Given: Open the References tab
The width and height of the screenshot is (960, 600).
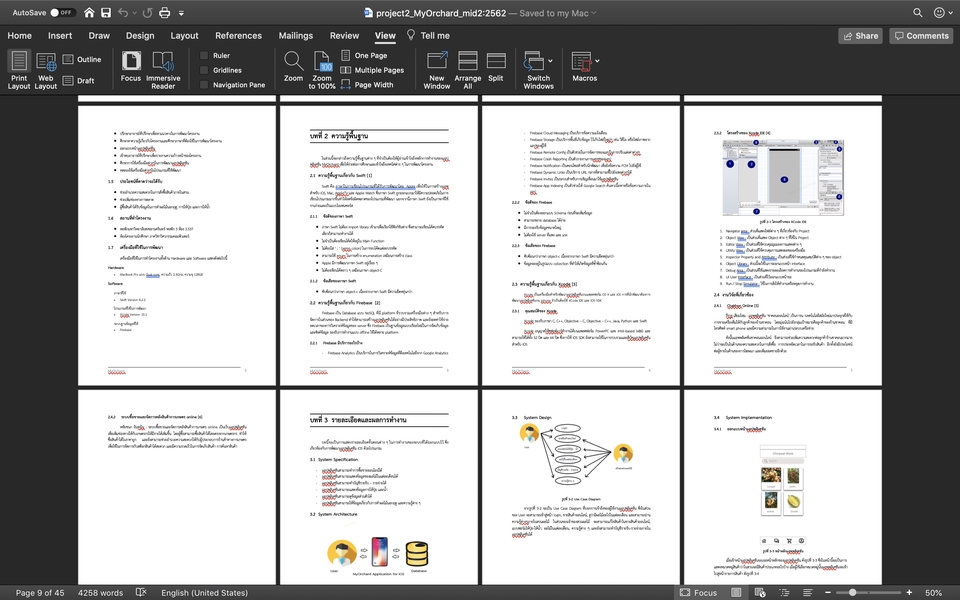Looking at the screenshot, I should pos(238,35).
